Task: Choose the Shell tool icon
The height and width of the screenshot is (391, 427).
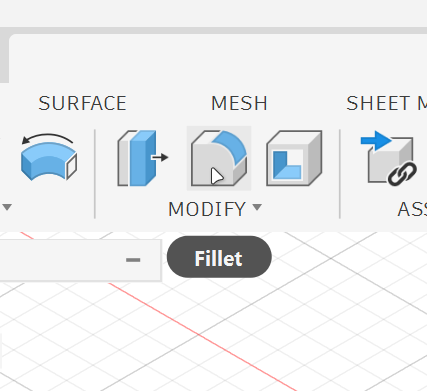Action: [294, 158]
